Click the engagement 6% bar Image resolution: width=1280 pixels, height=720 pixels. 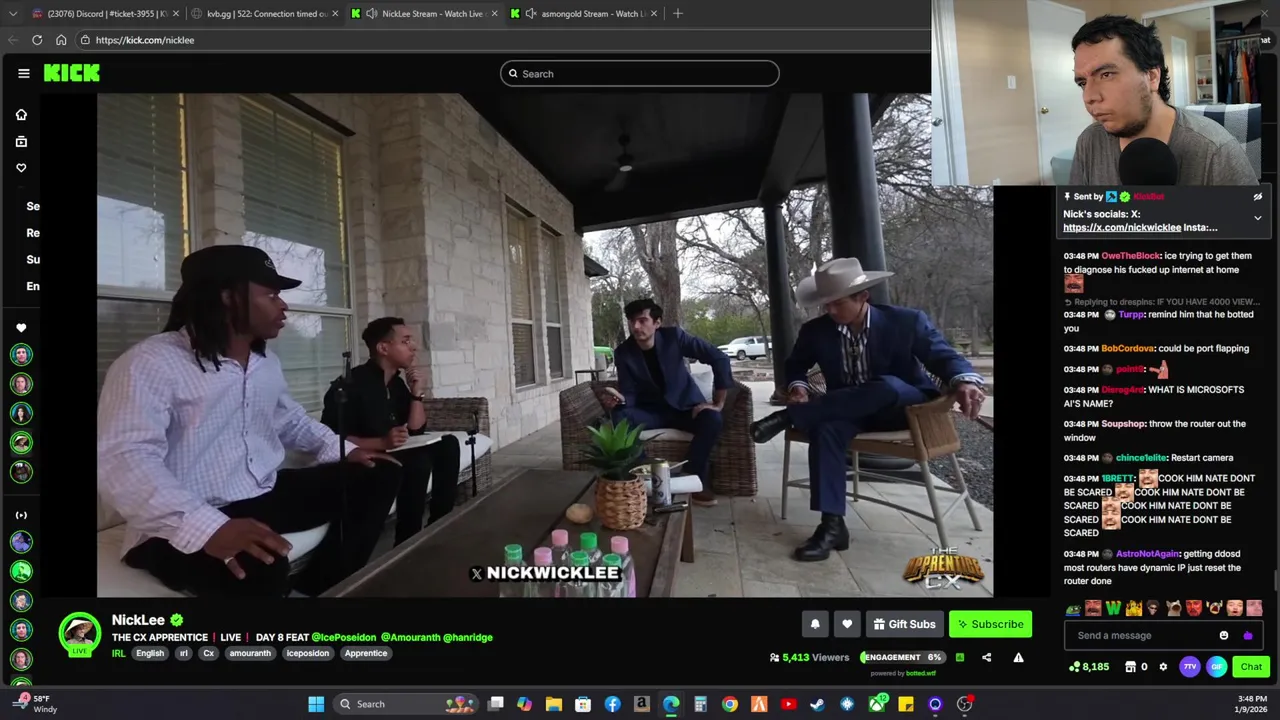pyautogui.click(x=902, y=657)
